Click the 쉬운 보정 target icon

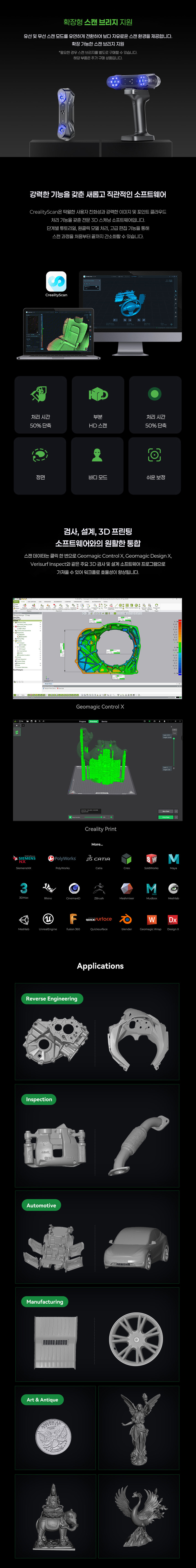(155, 455)
